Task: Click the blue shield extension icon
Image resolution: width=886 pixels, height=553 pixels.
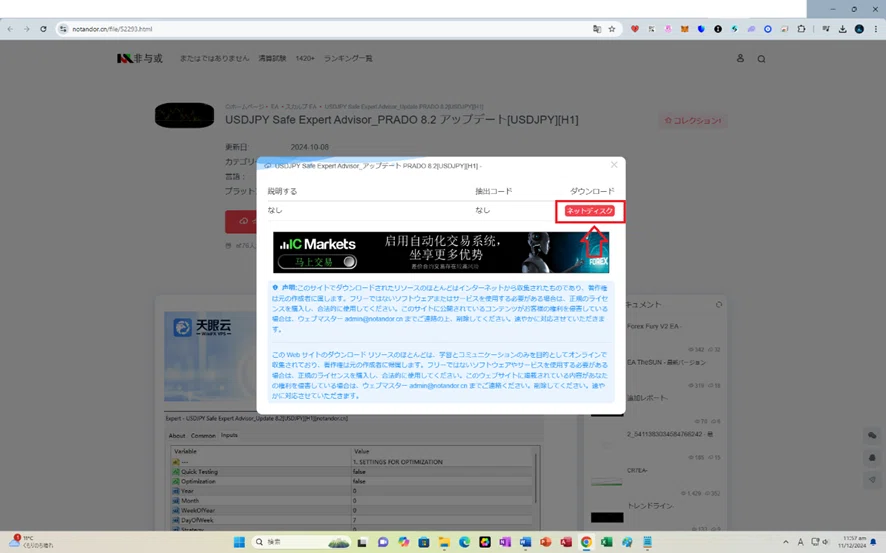Action: pyautogui.click(x=701, y=29)
